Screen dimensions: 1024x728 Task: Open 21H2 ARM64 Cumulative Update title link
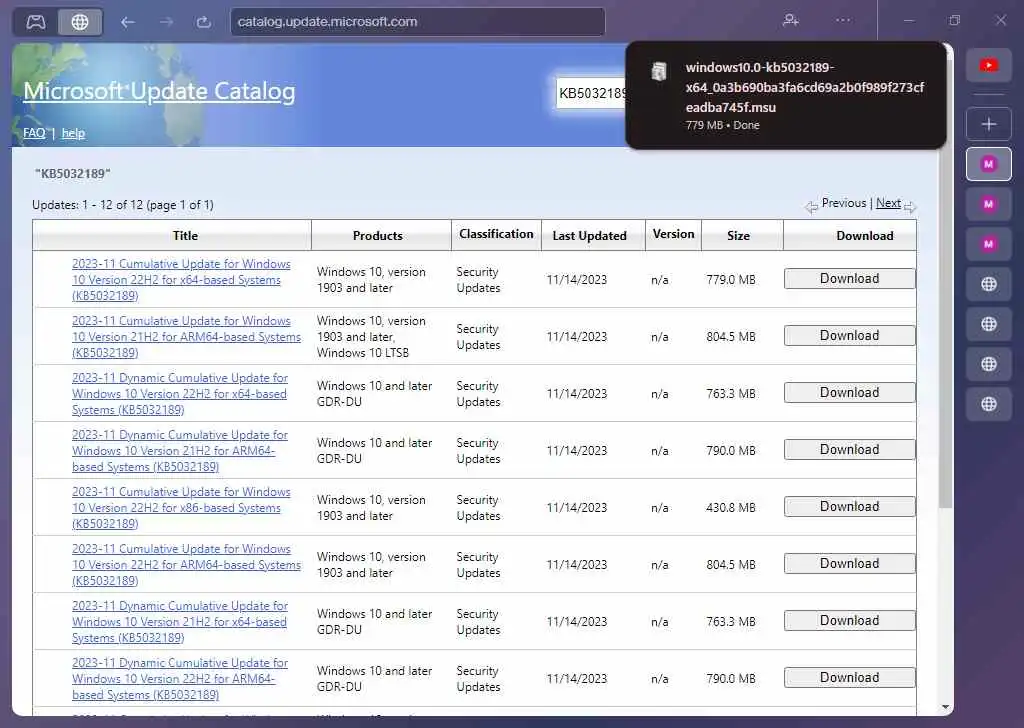[186, 336]
